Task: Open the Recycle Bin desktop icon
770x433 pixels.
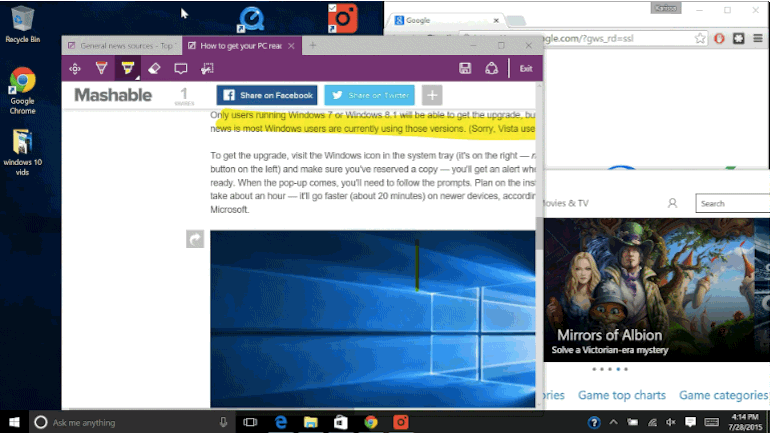Action: [x=22, y=24]
